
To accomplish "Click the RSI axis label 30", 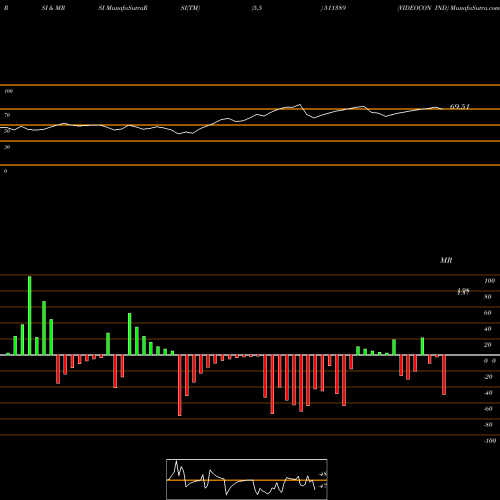I will click(7, 147).
